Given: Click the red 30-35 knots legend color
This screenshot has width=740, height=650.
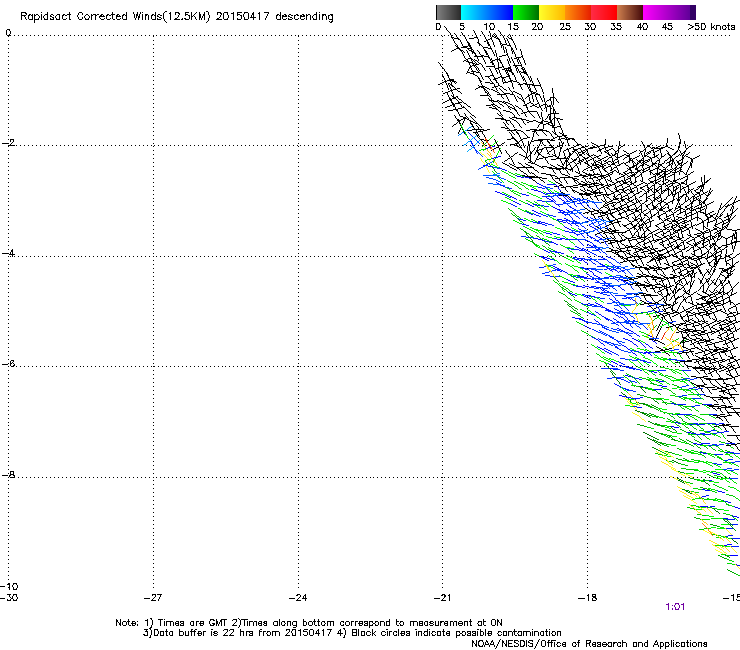Looking at the screenshot, I should [x=604, y=12].
